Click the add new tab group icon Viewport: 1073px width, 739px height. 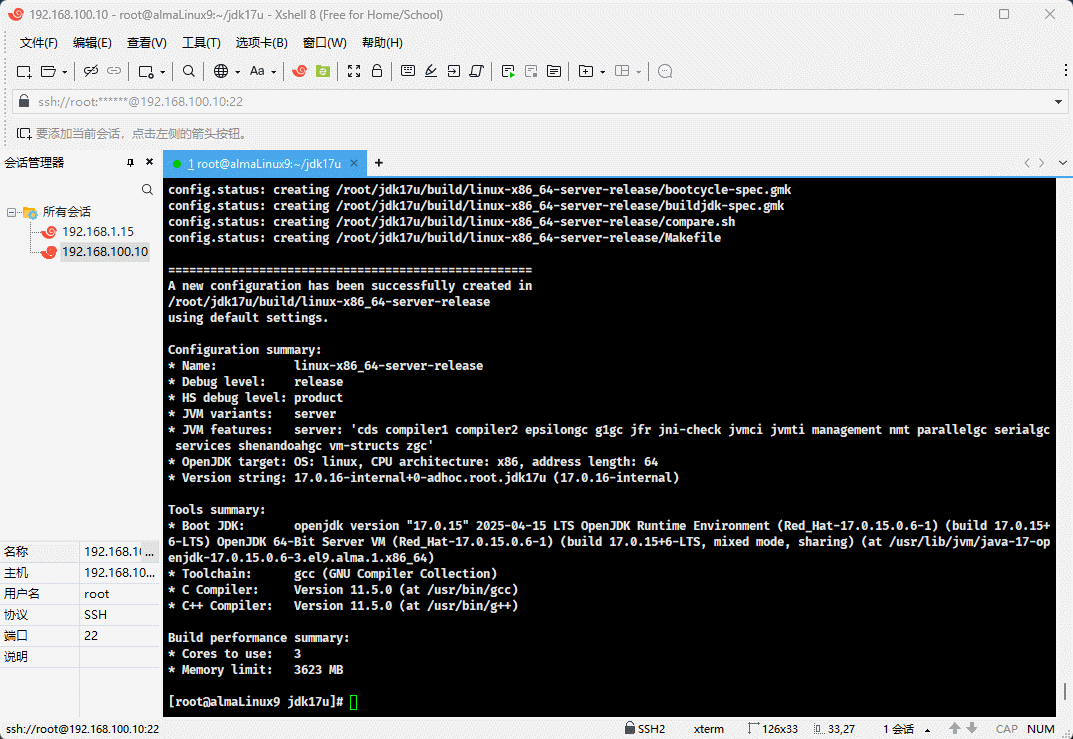click(x=586, y=71)
